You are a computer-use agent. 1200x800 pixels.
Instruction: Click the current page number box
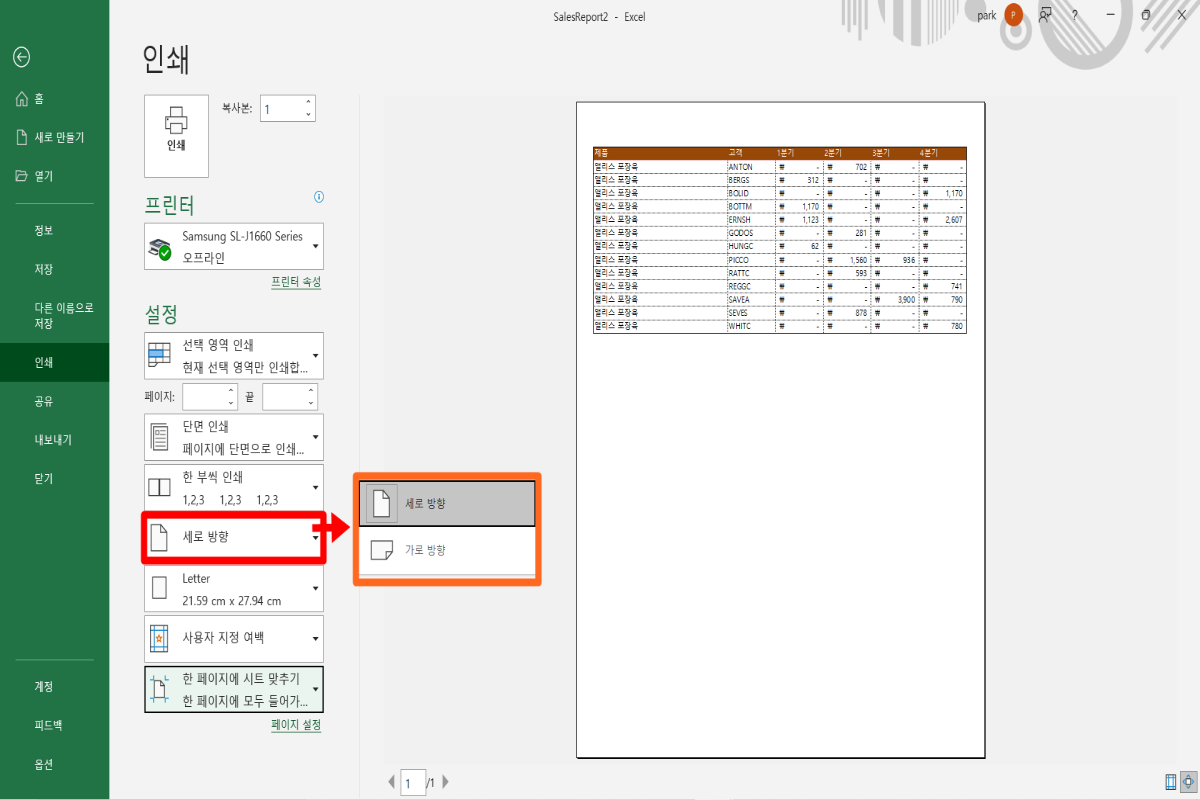click(x=413, y=782)
